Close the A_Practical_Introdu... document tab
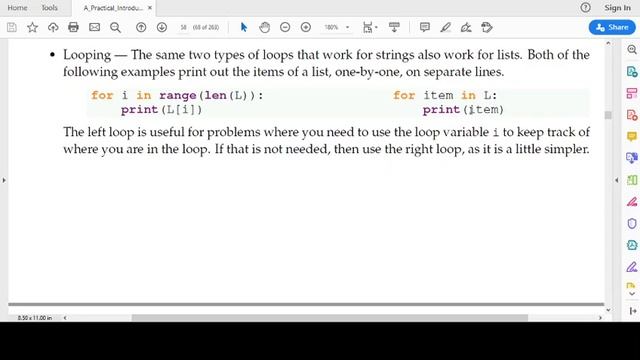 [x=150, y=8]
